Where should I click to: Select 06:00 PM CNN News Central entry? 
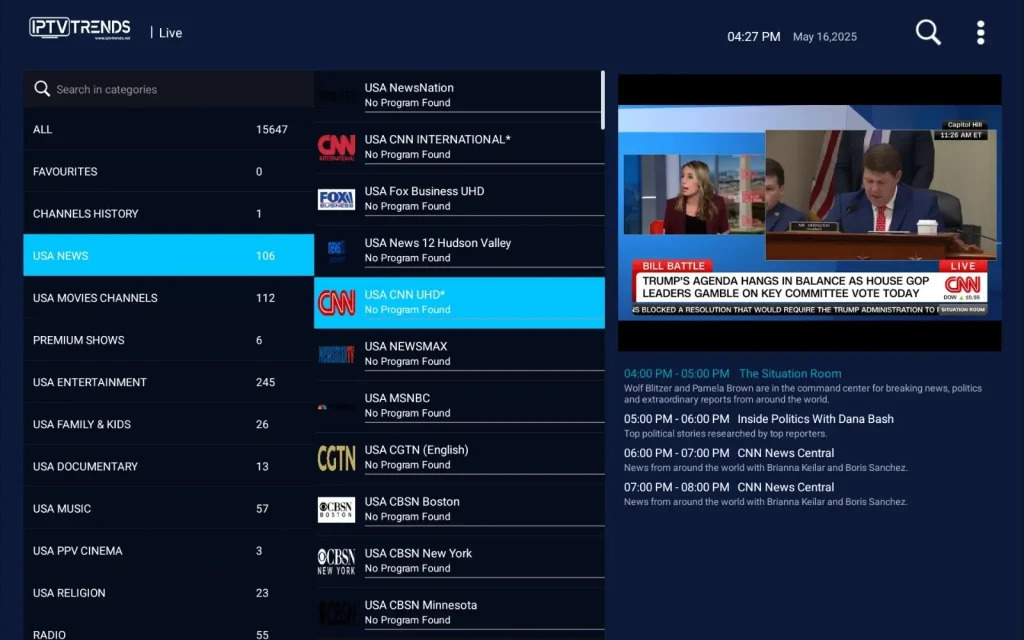click(765, 460)
